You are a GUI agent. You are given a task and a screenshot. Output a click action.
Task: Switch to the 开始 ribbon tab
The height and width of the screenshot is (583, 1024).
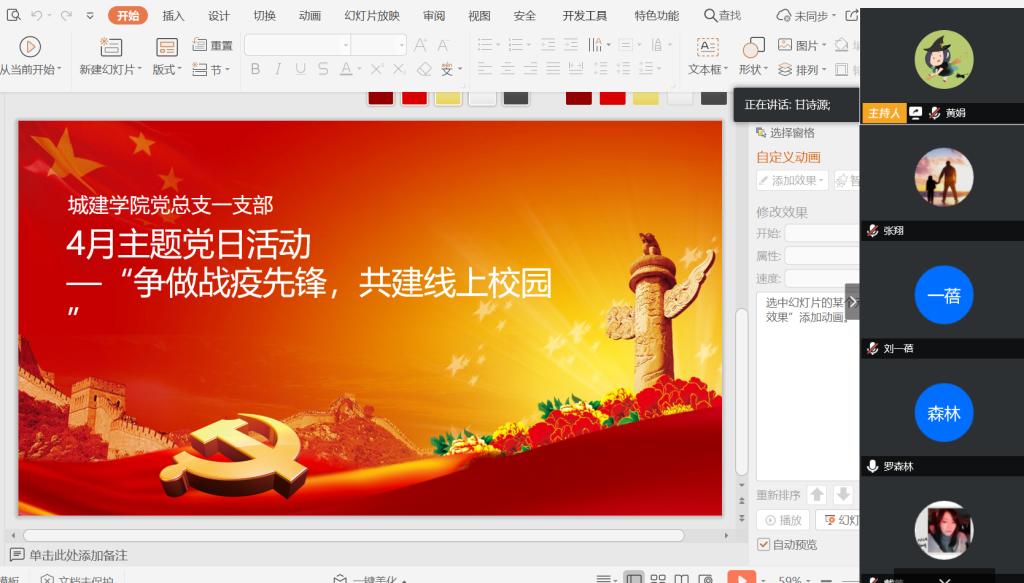click(128, 16)
